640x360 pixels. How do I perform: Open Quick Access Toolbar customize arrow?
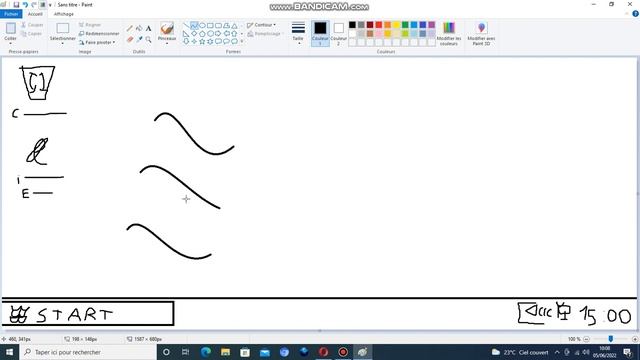[50, 5]
